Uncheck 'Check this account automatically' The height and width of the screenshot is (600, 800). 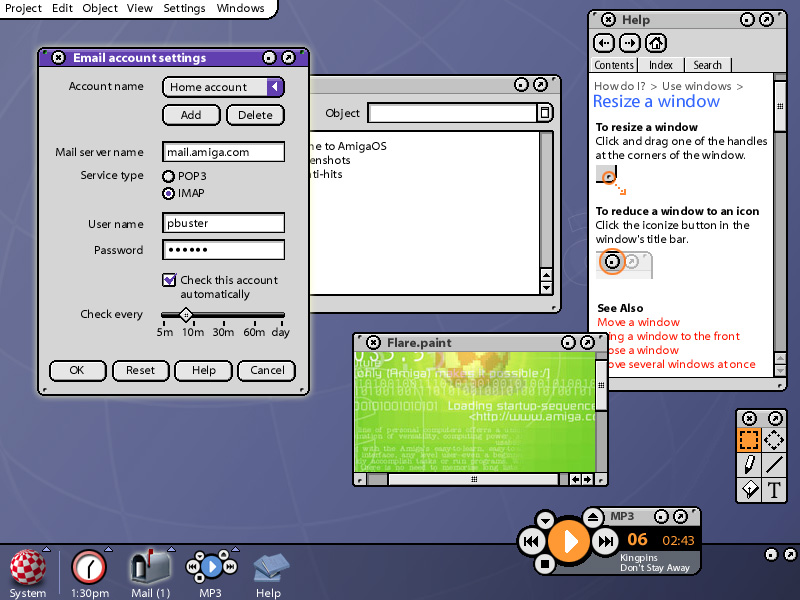pos(169,281)
